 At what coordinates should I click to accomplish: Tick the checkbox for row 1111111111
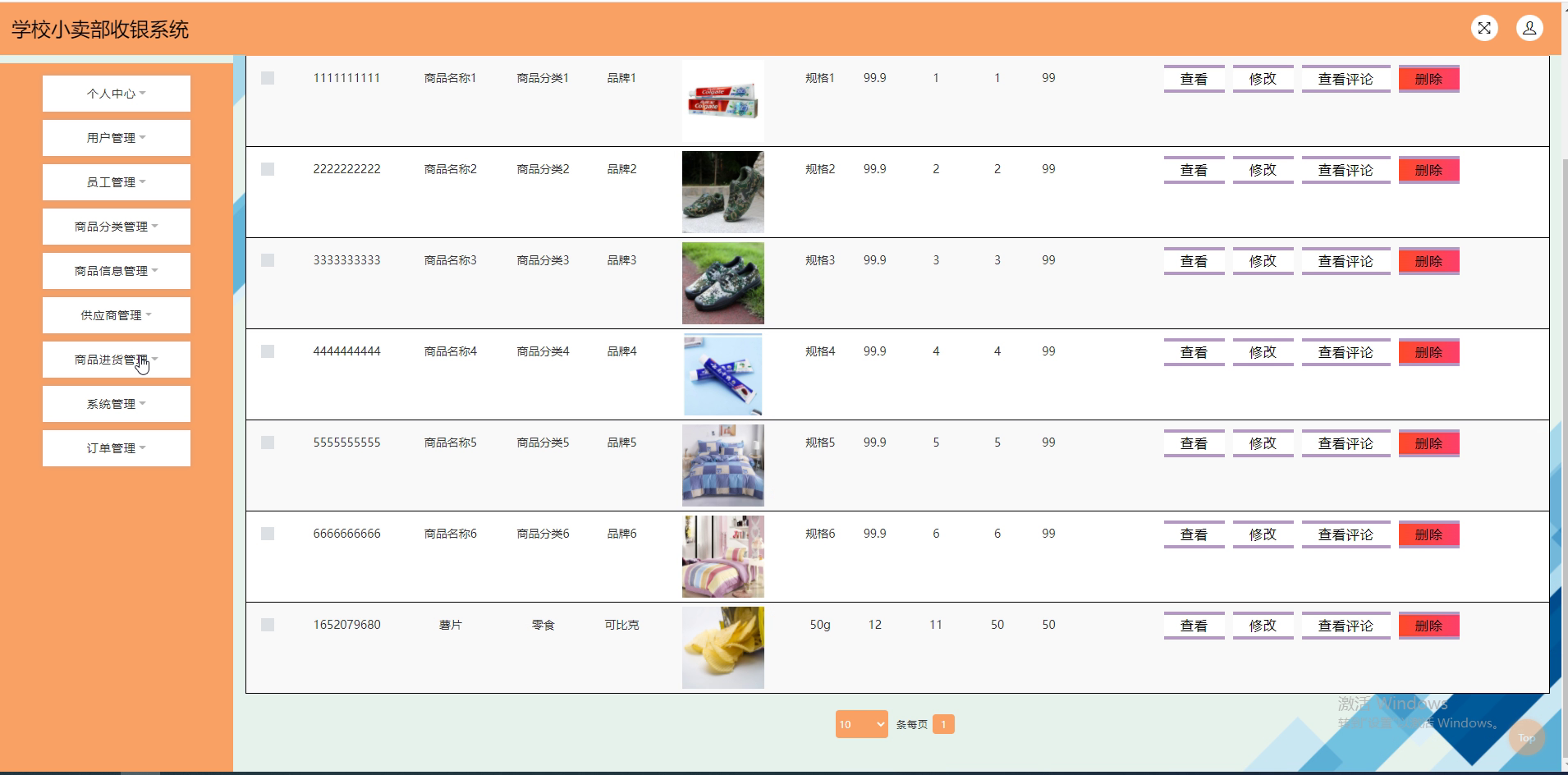(x=268, y=78)
